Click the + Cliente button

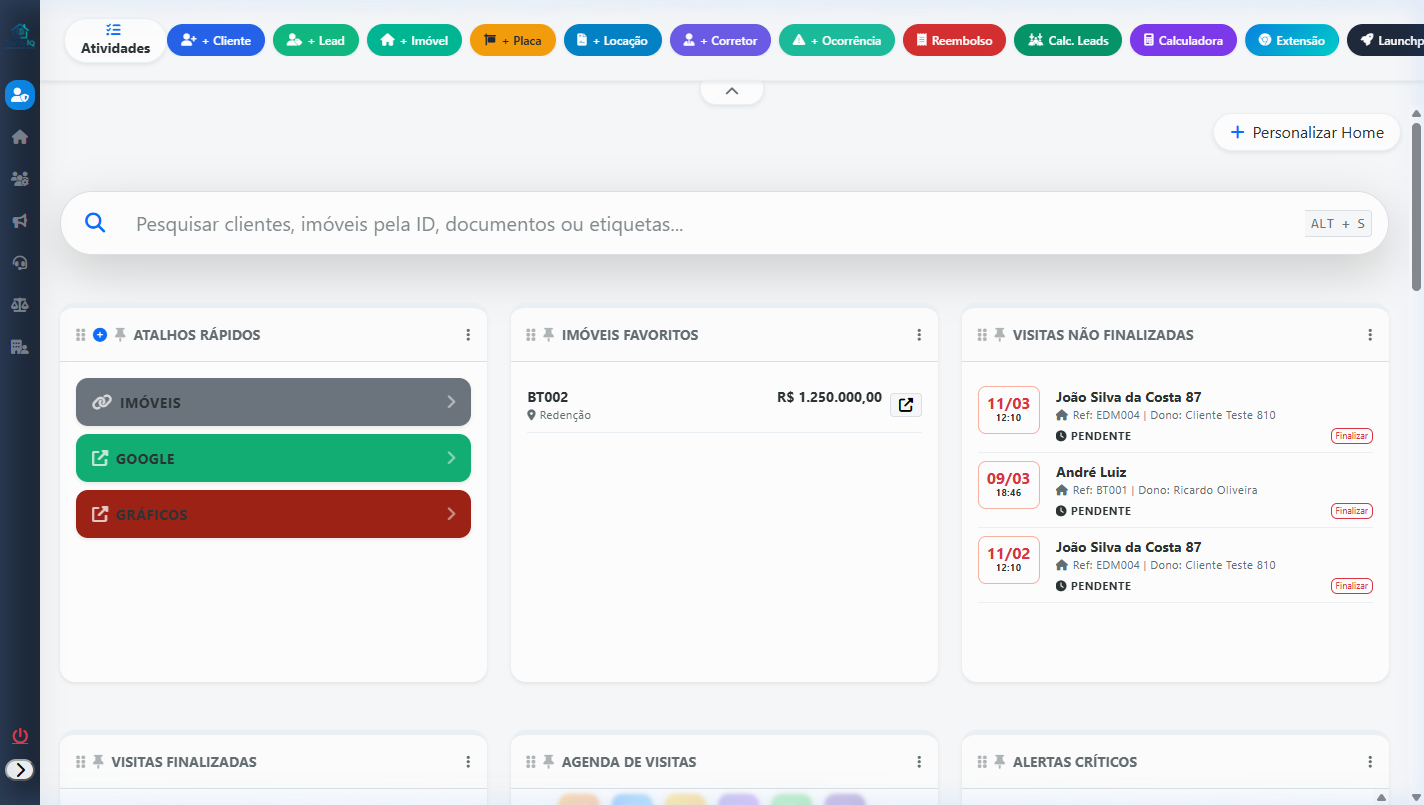coord(216,40)
